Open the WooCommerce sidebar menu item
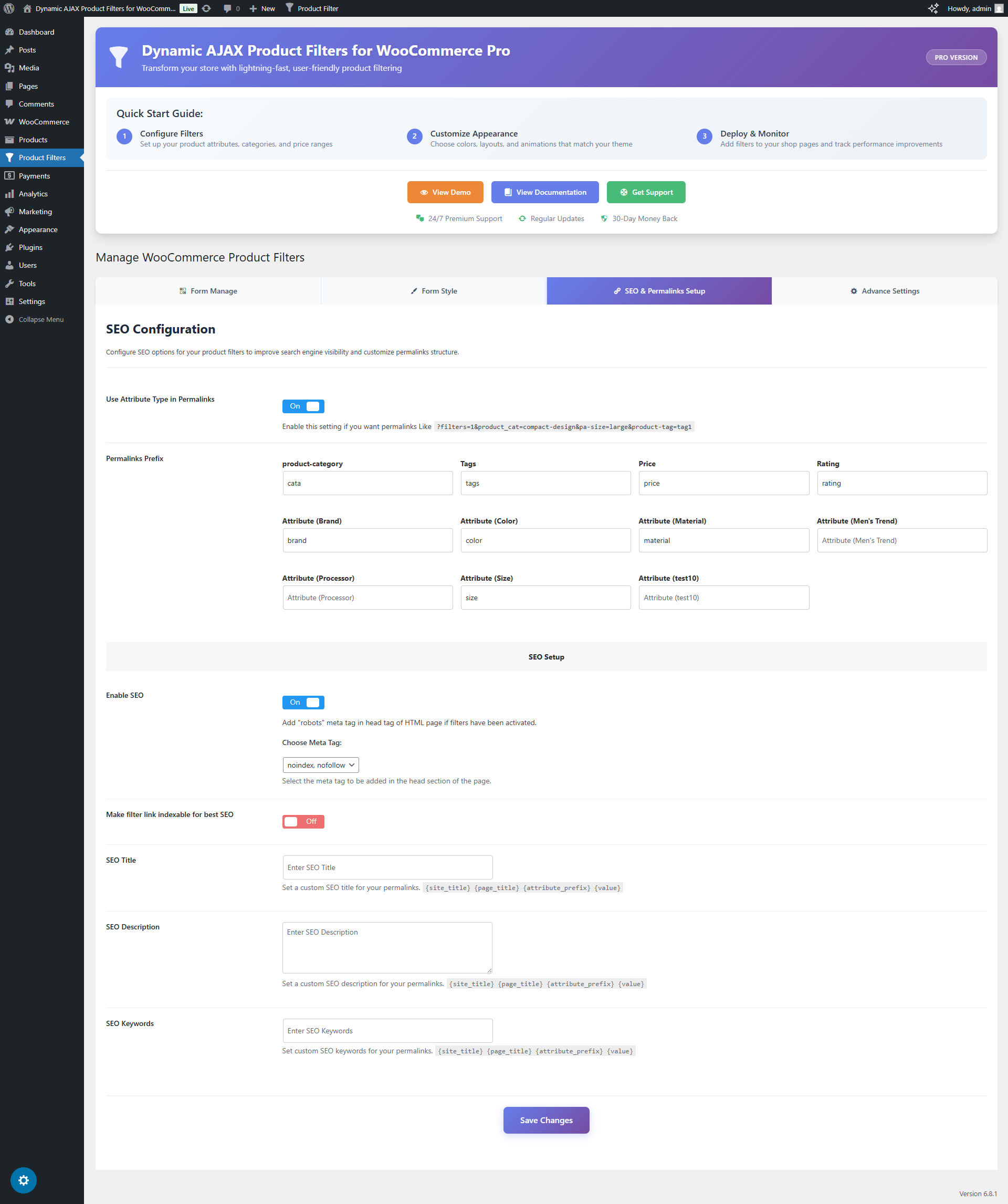Image resolution: width=1008 pixels, height=1204 pixels. click(44, 122)
